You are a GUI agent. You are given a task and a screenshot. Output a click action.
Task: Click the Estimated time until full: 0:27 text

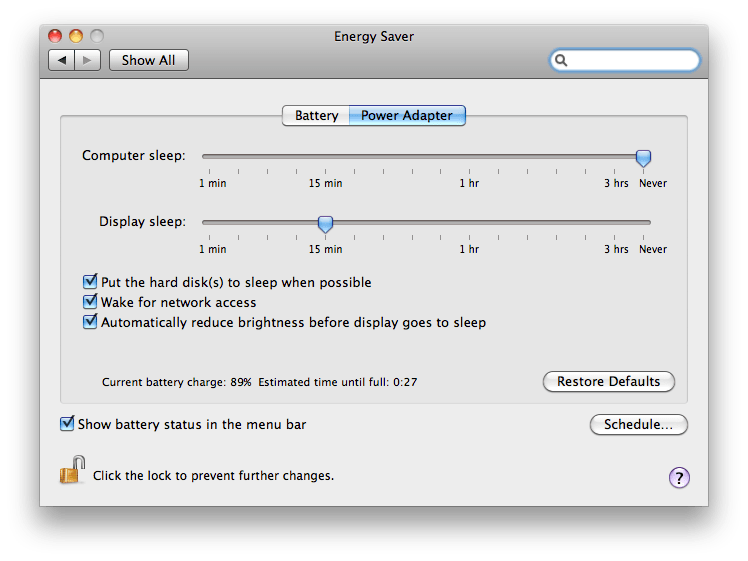click(x=338, y=382)
